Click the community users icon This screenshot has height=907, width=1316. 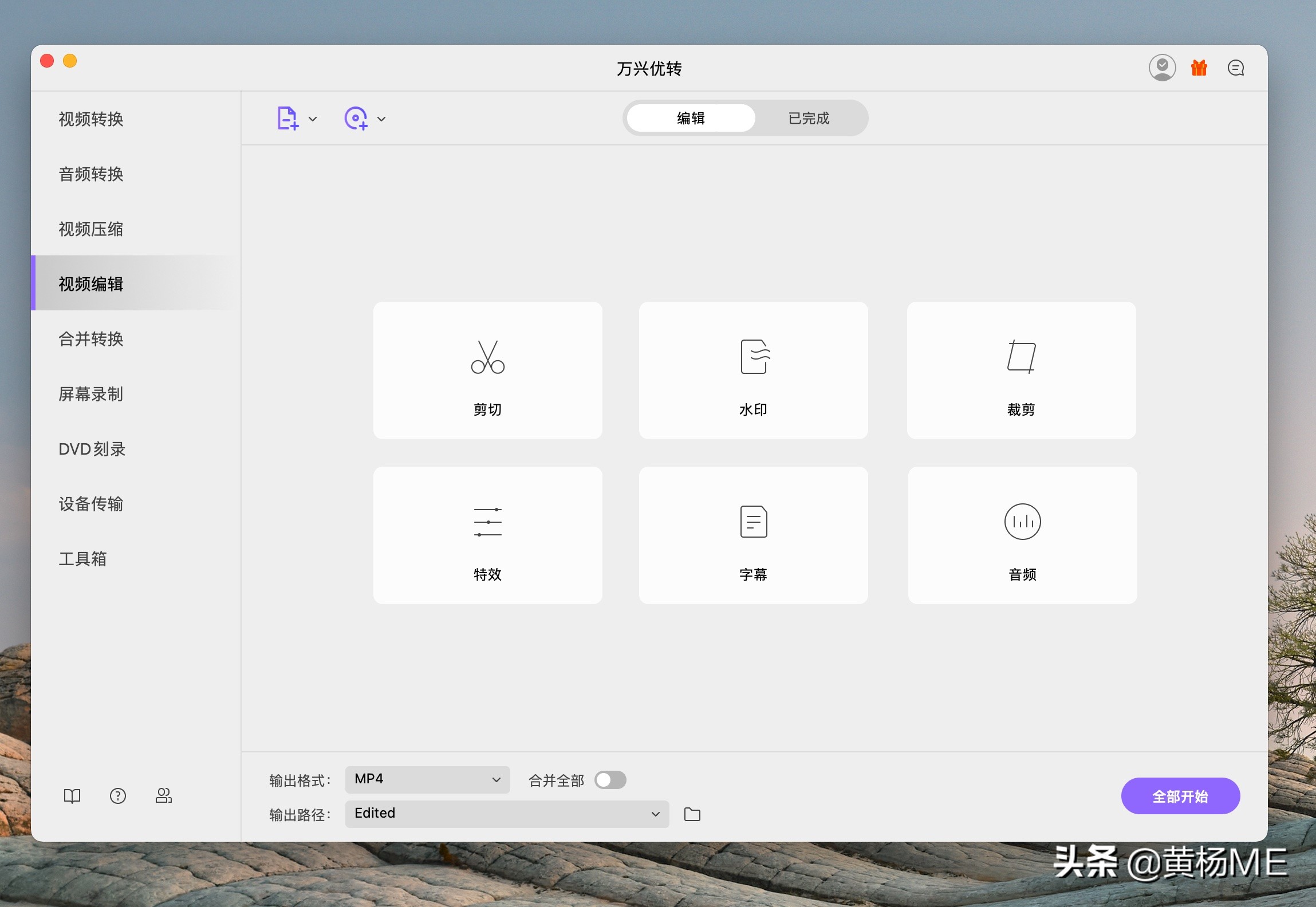pos(164,795)
